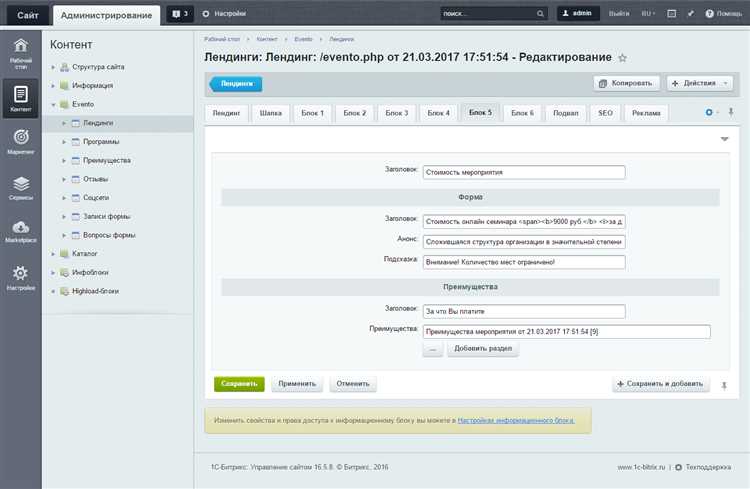Switch to the Сайт tab
This screenshot has width=750, height=489.
(x=28, y=15)
